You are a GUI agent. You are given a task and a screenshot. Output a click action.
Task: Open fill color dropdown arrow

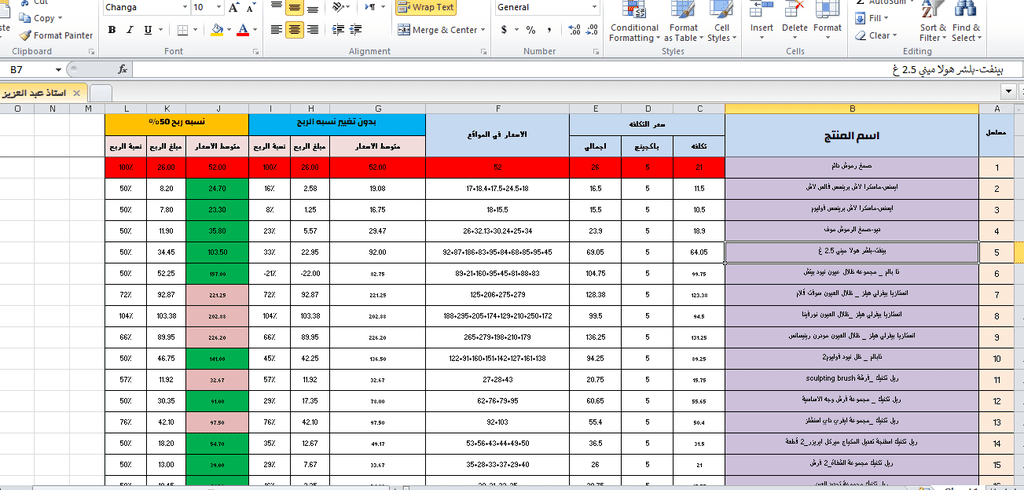click(x=230, y=30)
